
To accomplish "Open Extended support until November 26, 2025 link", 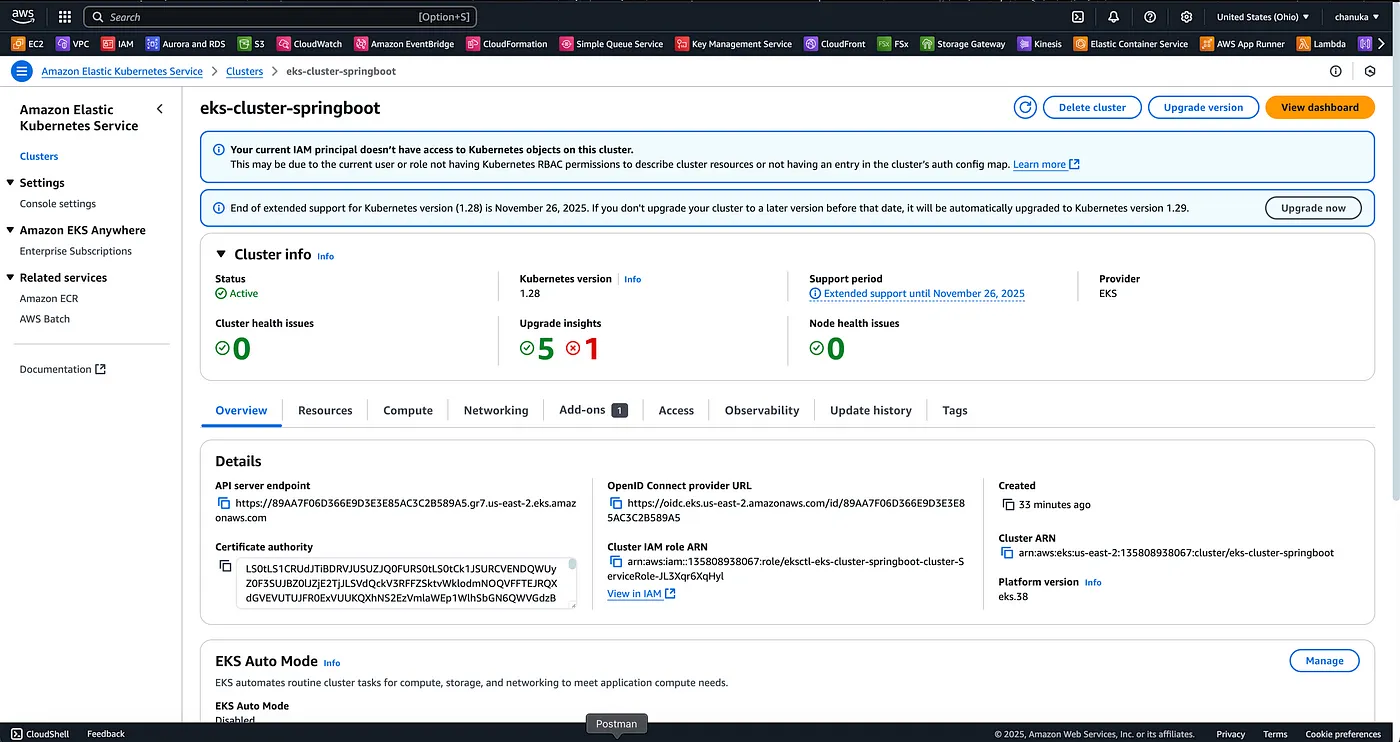I will click(x=917, y=294).
